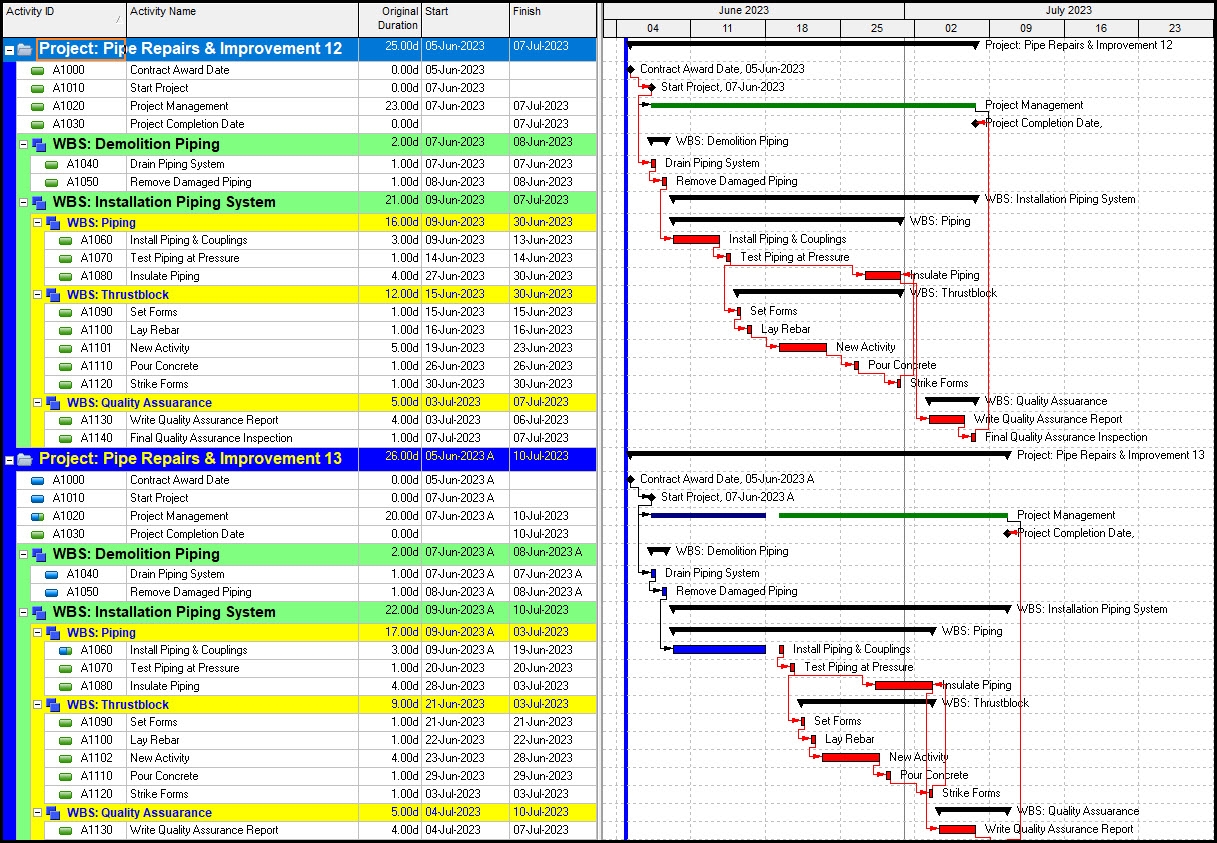The width and height of the screenshot is (1217, 843).
Task: Click the activity icon next to A1140
Action: pos(66,438)
